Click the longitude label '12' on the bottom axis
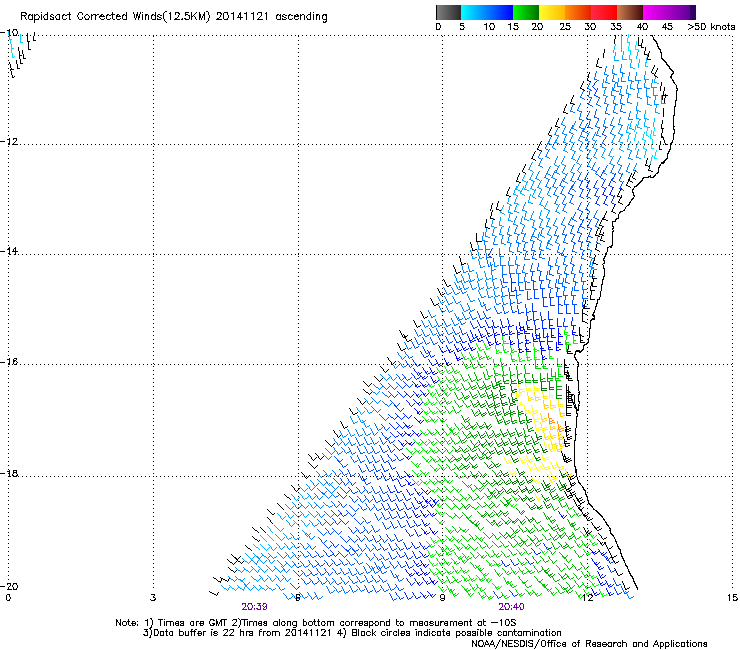This screenshot has width=740, height=650. coord(587,598)
